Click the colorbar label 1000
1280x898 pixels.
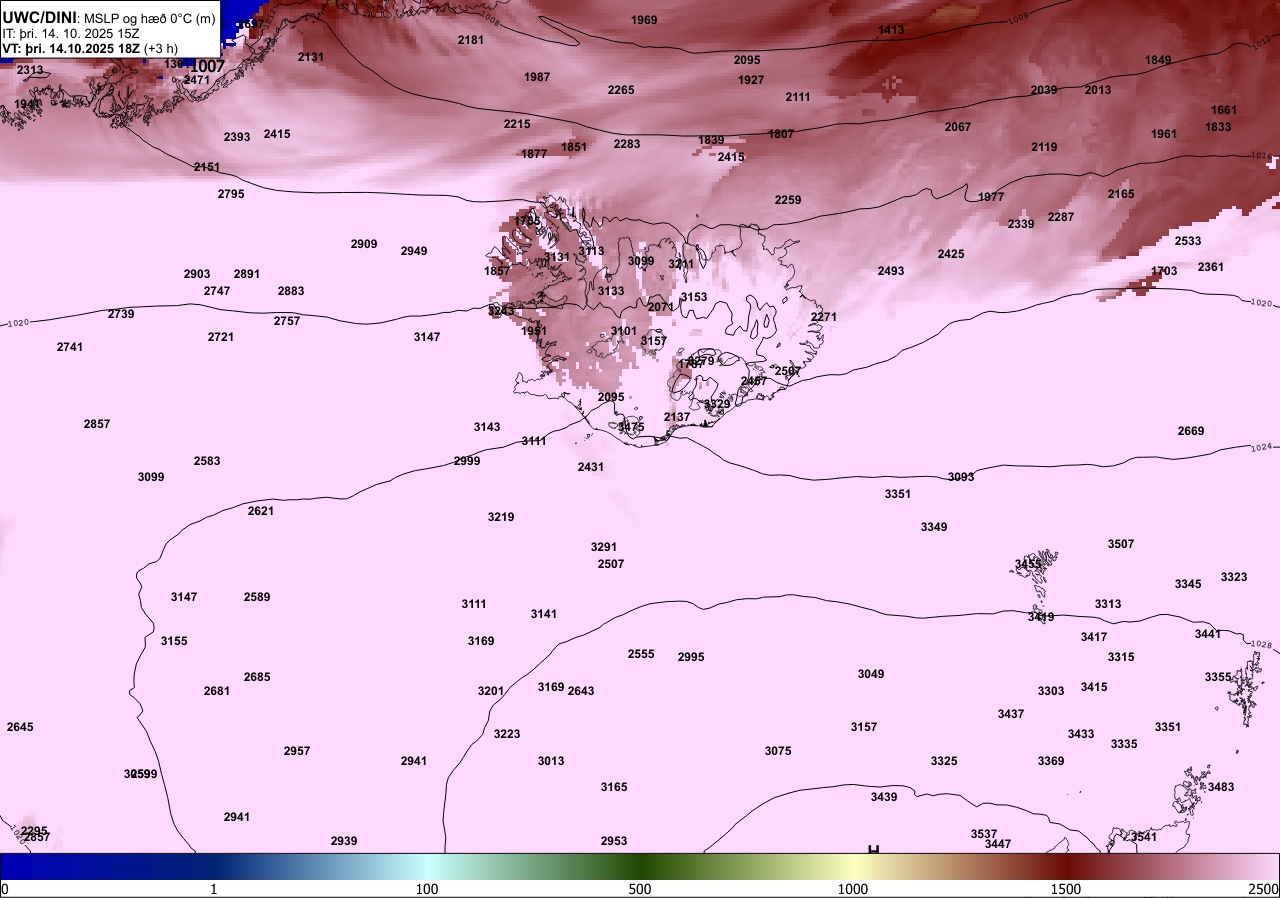(x=853, y=889)
